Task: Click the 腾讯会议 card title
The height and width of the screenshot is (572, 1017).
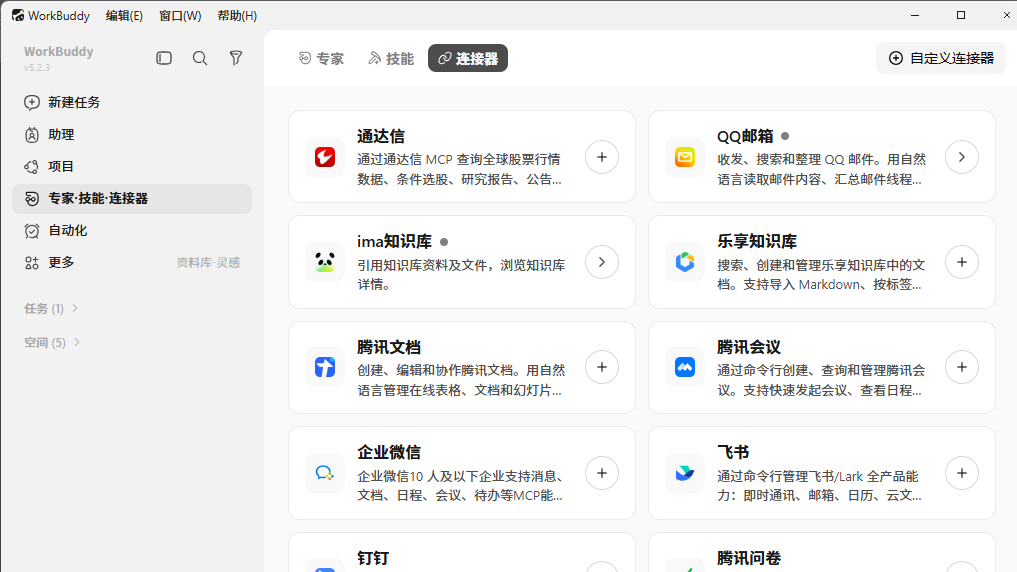Action: click(748, 347)
